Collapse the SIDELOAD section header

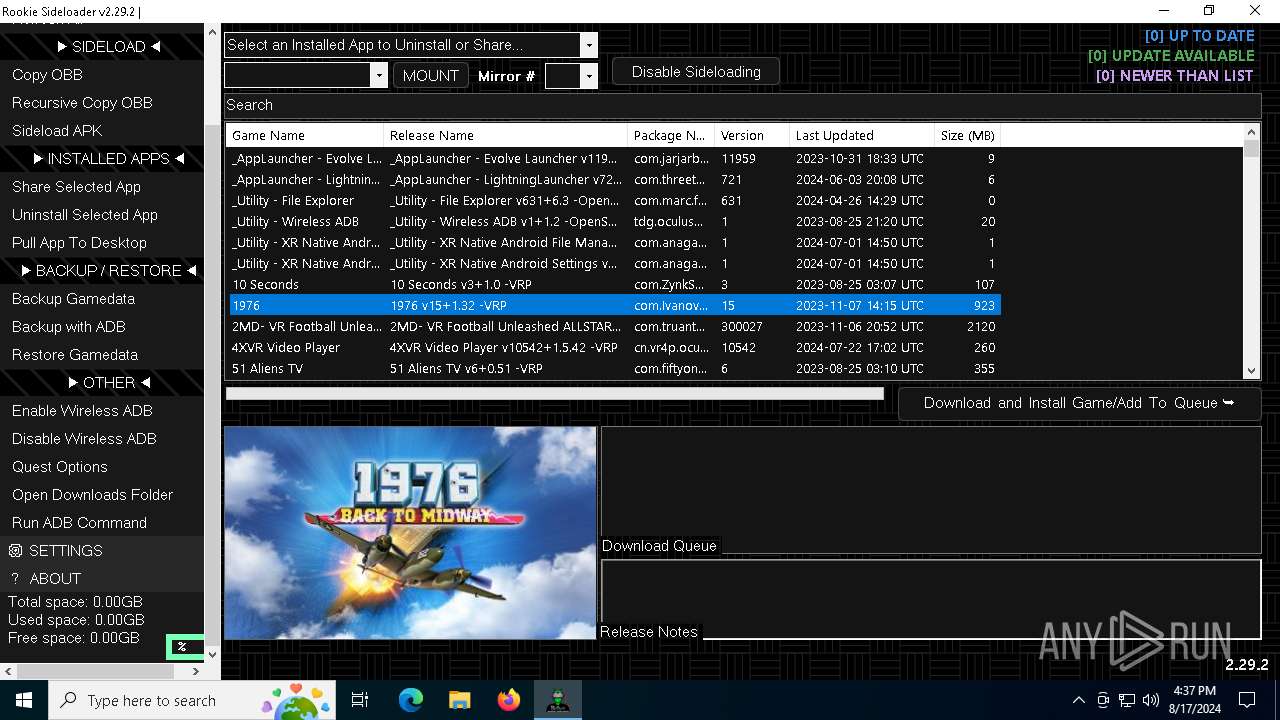coord(108,47)
